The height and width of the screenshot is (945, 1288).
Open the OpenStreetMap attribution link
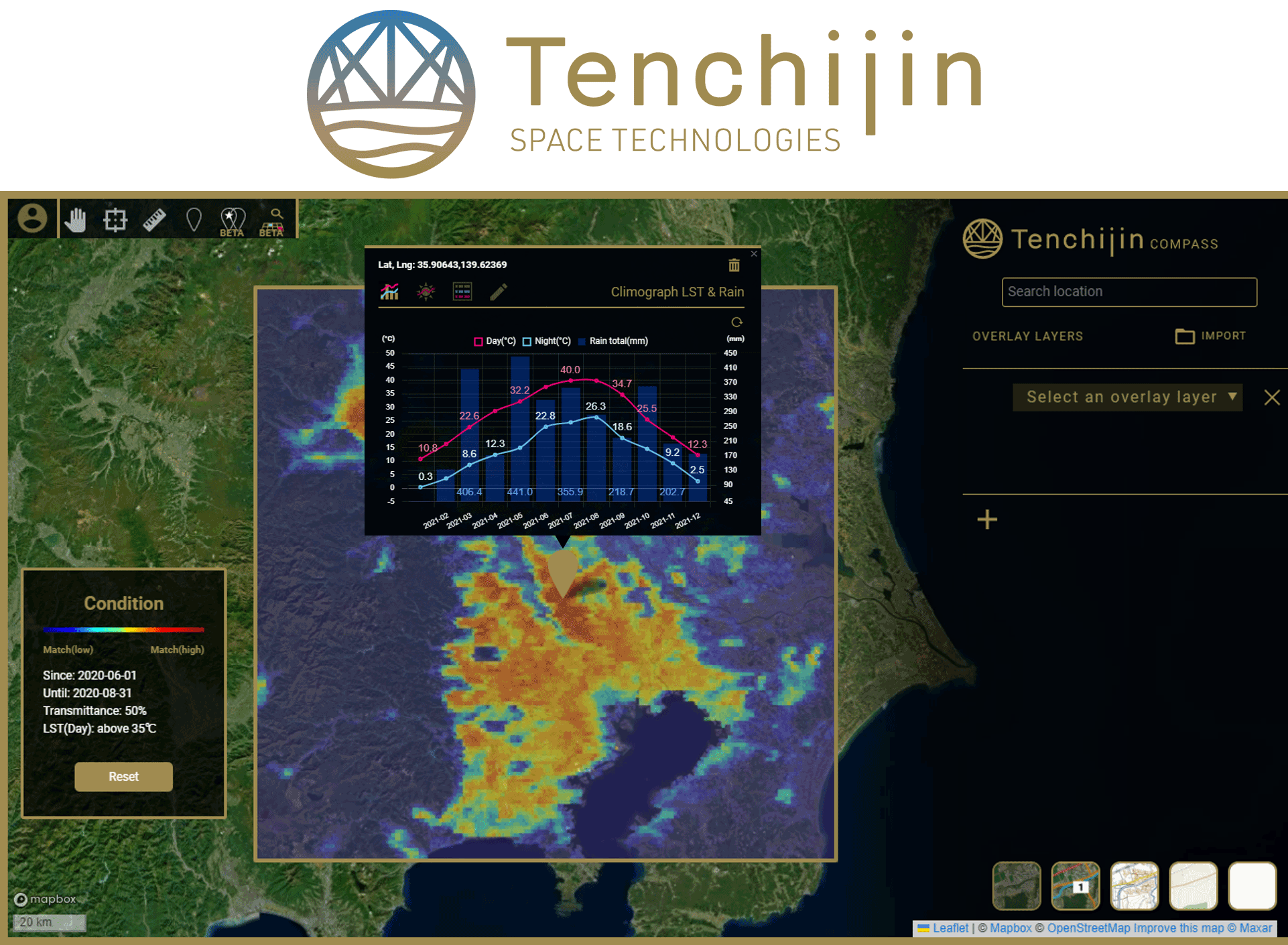[x=1089, y=928]
